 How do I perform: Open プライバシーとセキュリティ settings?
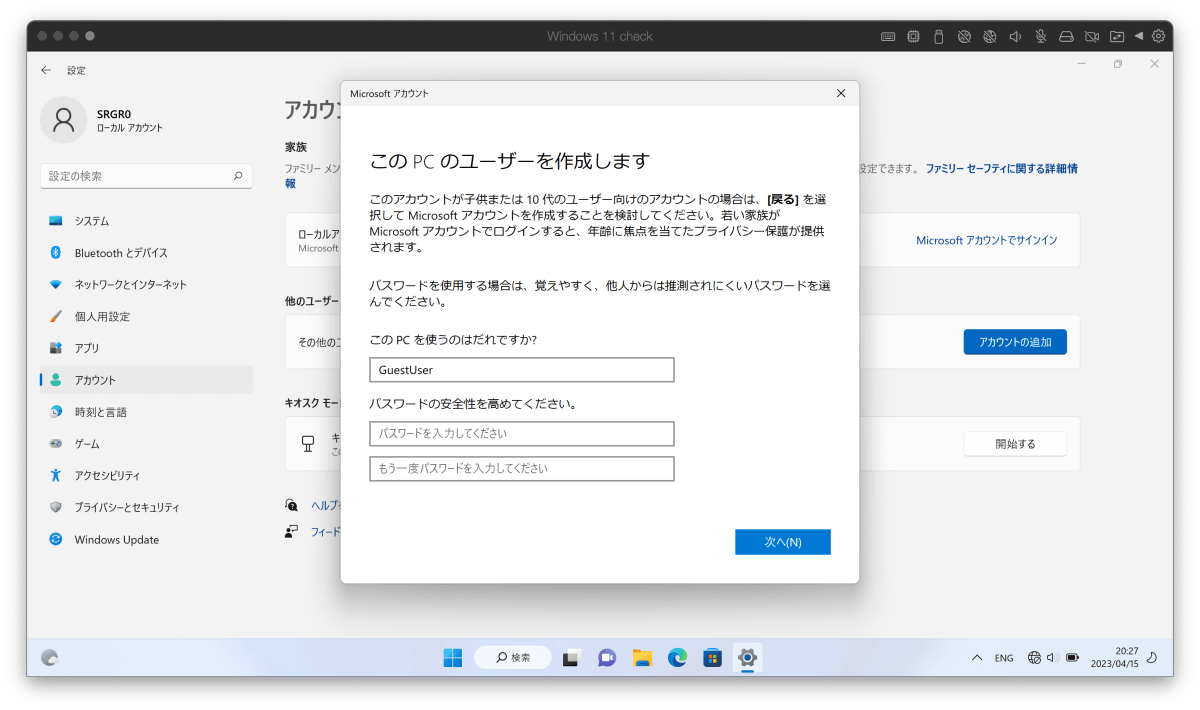(146, 508)
